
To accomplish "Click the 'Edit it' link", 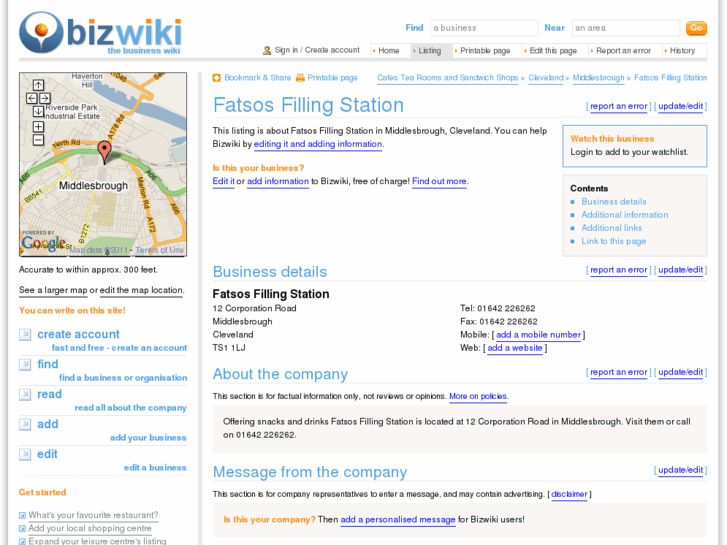I will pos(223,181).
